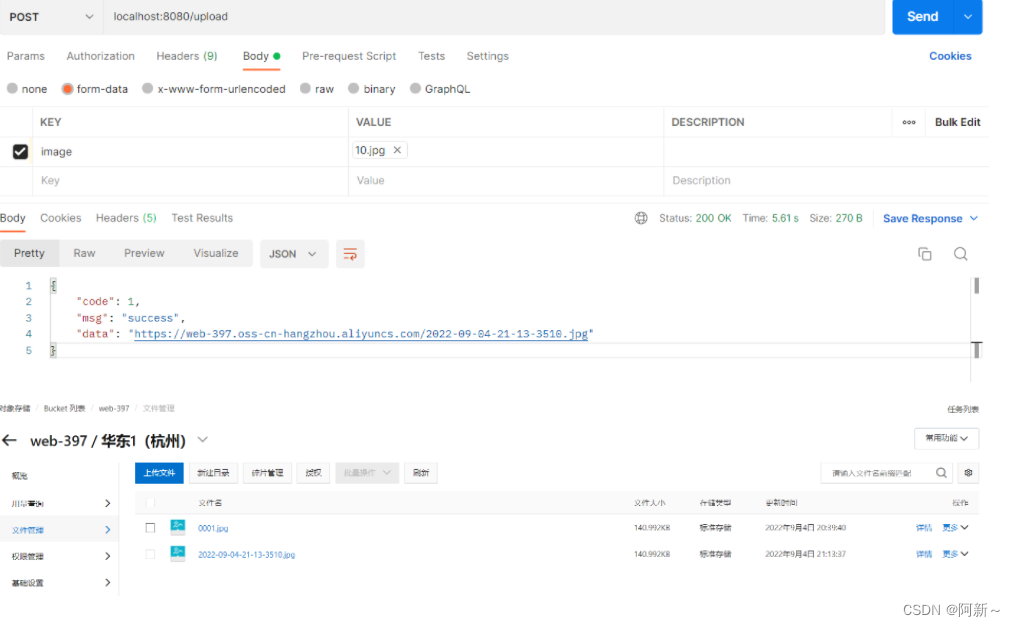Open the aliyuncs URL in response data
Screen dimensions: 1015x626
coord(361,334)
